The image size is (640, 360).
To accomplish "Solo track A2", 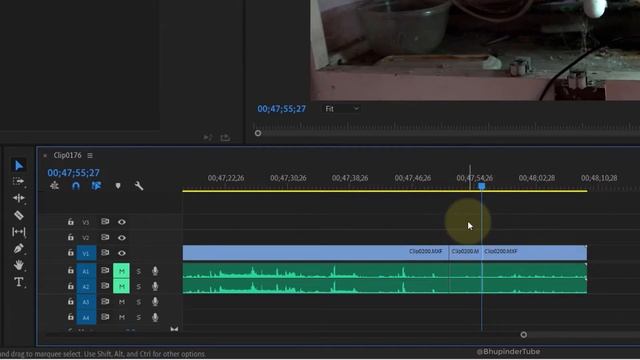I will tap(139, 287).
